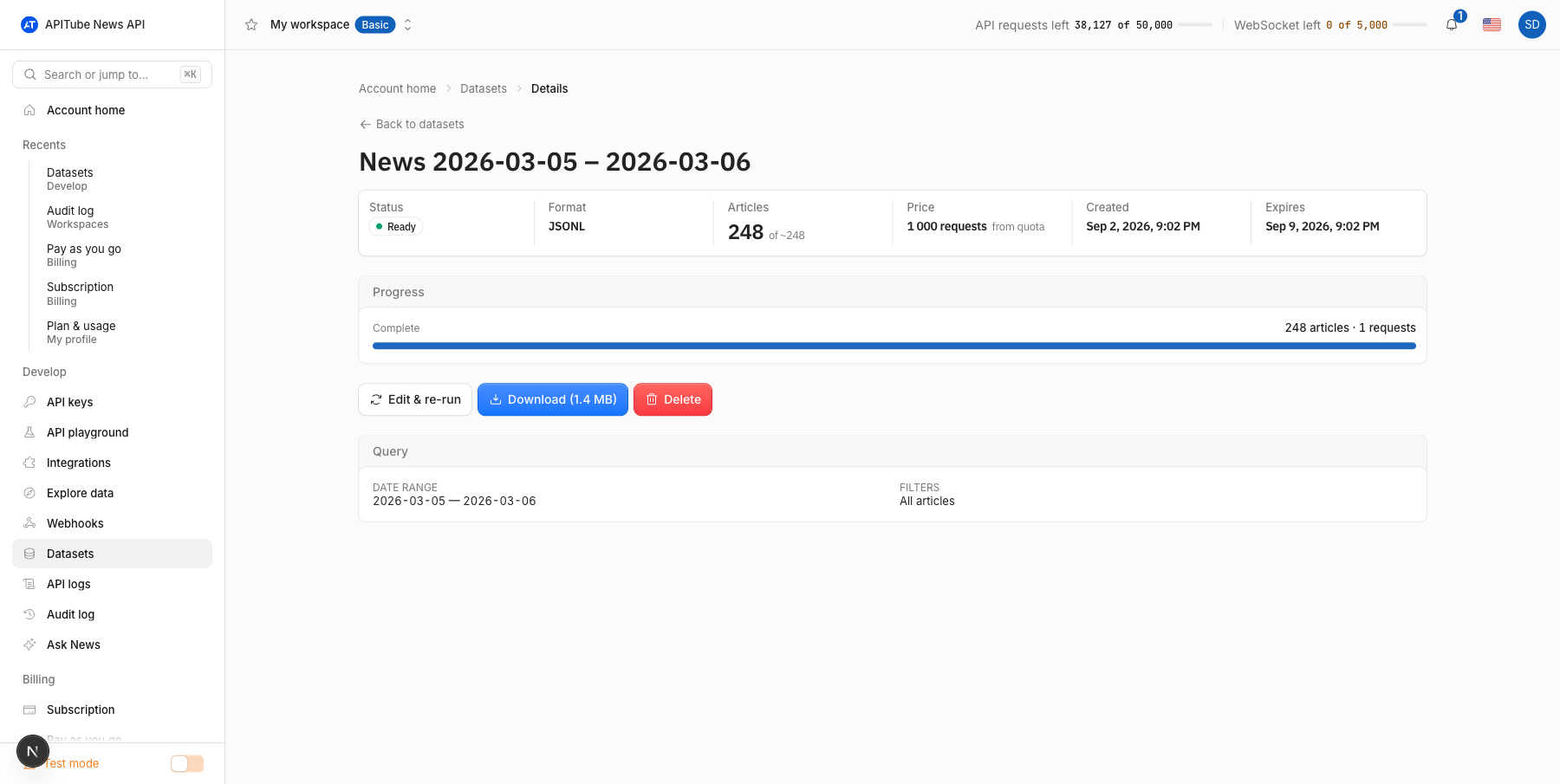Click the APITube logo icon

tap(29, 24)
